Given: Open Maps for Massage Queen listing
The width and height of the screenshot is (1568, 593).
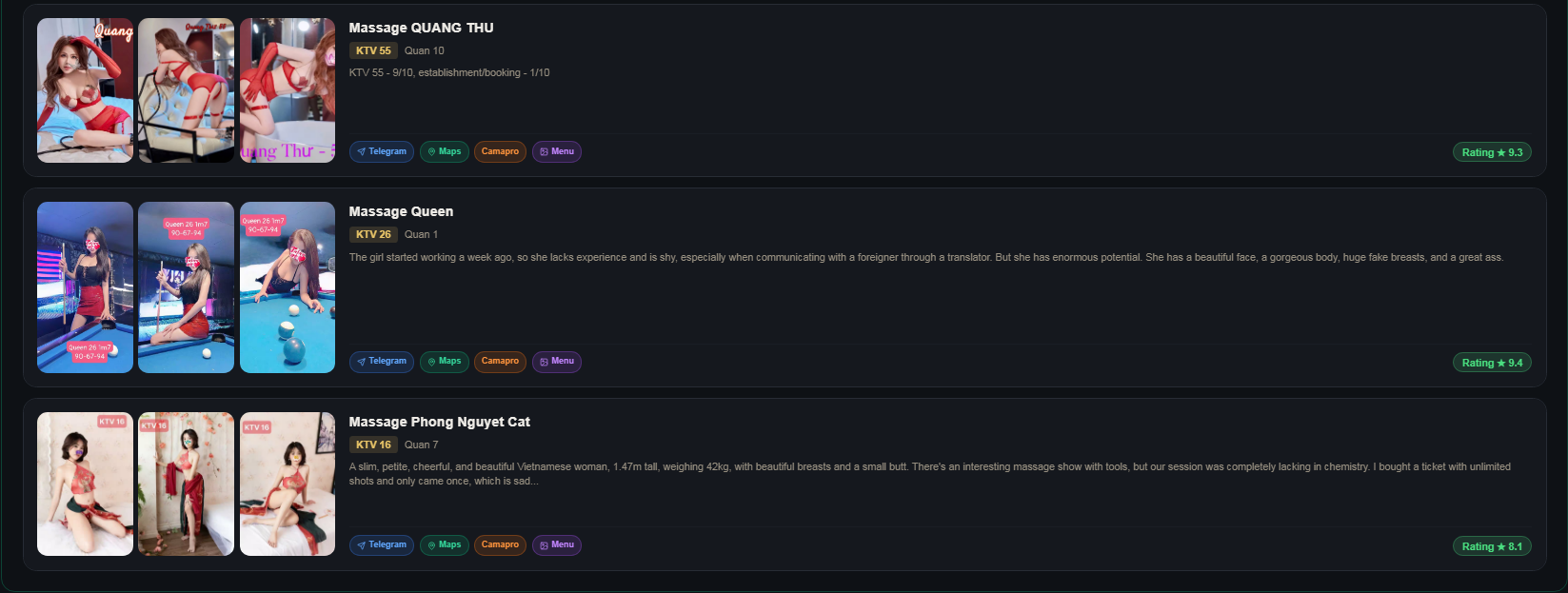Looking at the screenshot, I should click(445, 362).
